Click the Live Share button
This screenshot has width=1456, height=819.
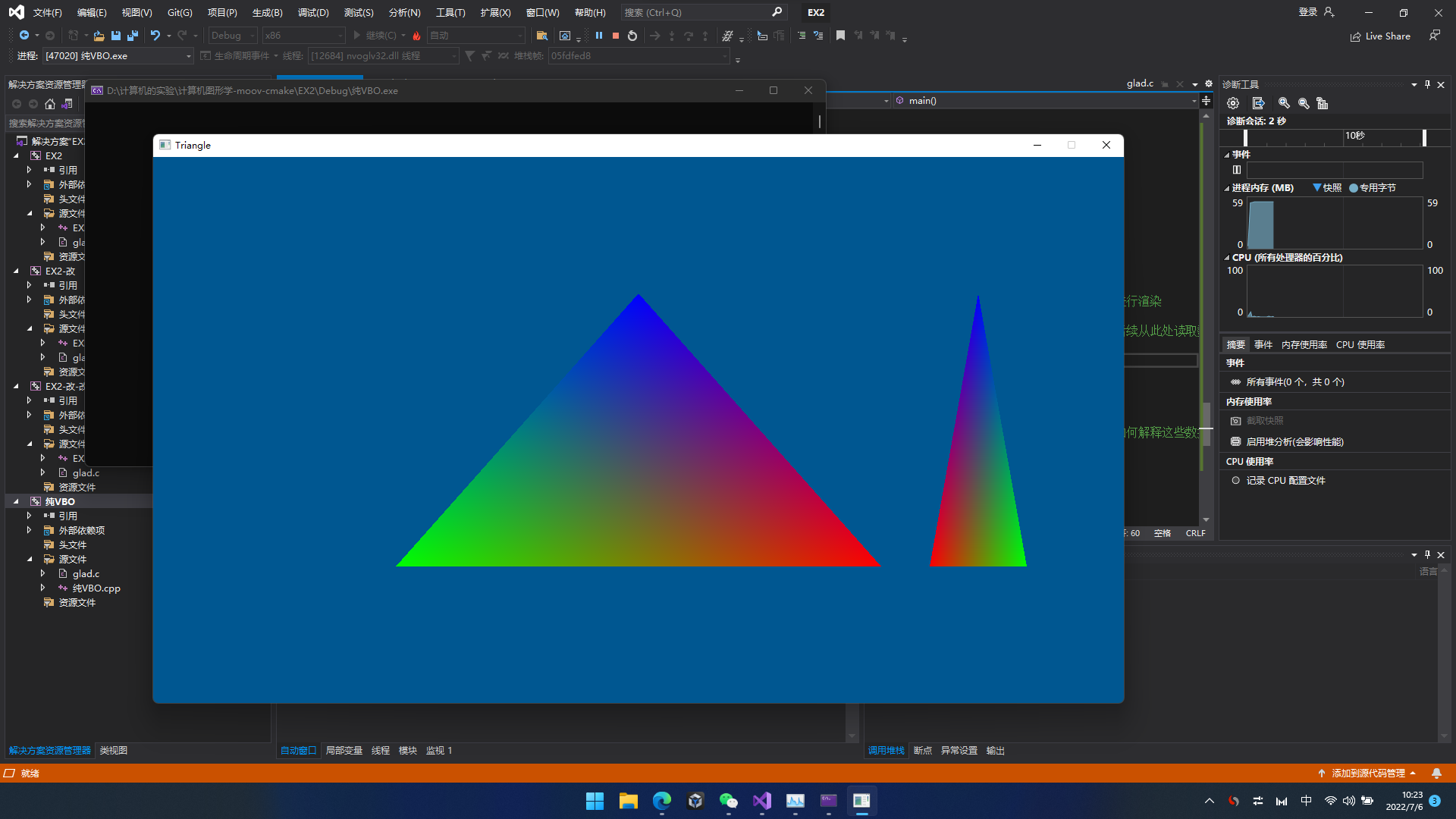pyautogui.click(x=1380, y=36)
